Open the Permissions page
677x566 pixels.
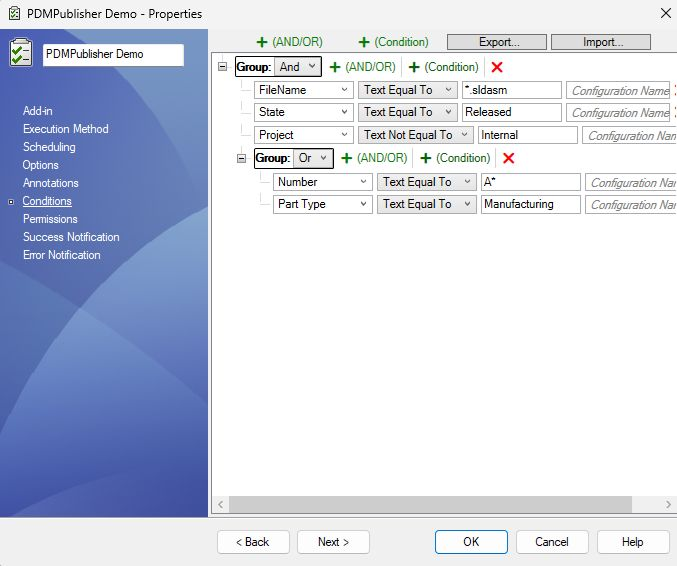50,219
